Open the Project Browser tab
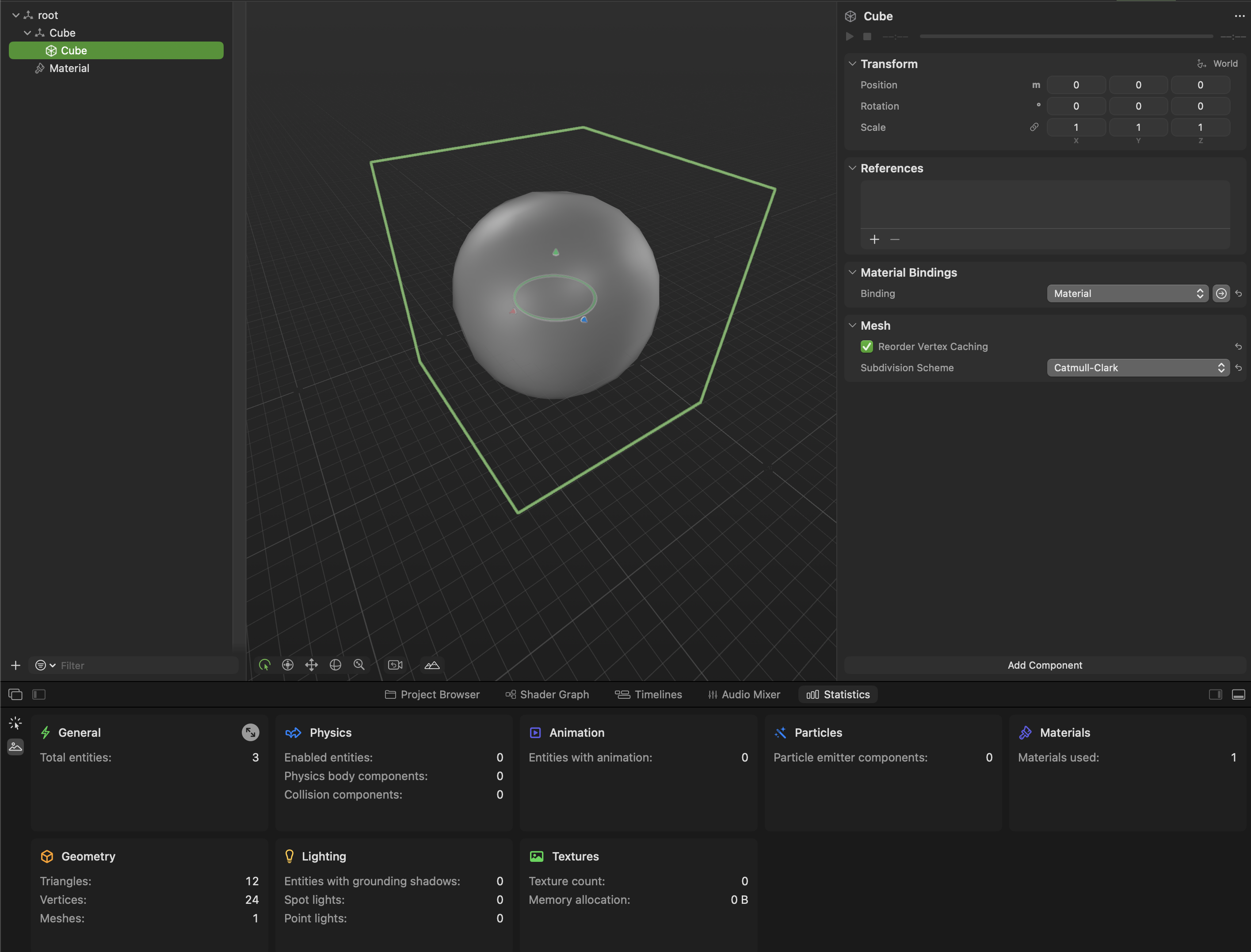The width and height of the screenshot is (1251, 952). point(432,694)
